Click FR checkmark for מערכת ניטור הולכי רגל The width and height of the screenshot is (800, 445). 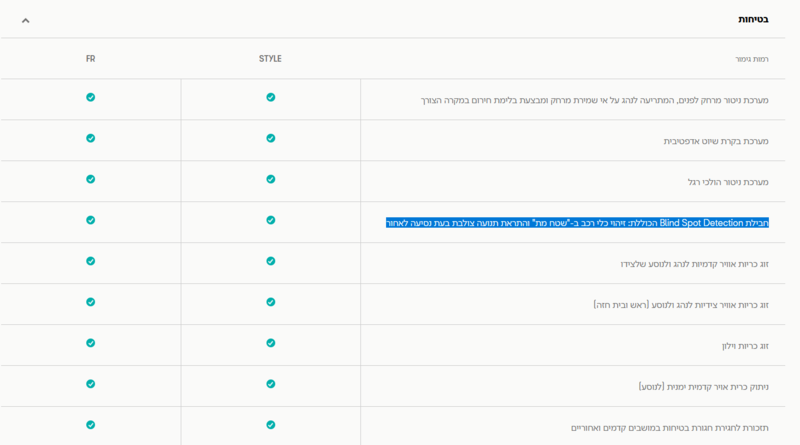(x=90, y=179)
